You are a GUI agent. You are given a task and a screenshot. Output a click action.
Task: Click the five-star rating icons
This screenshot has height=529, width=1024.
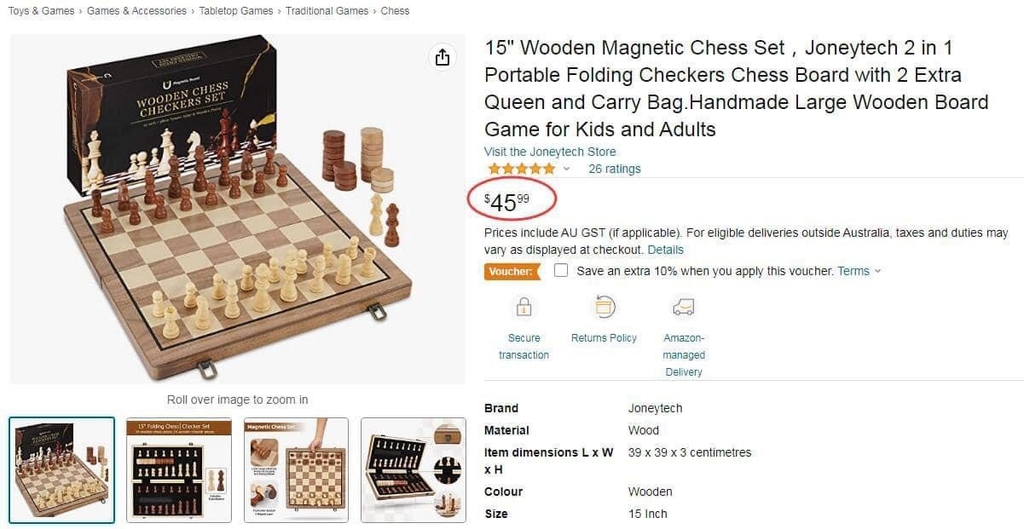click(x=521, y=169)
